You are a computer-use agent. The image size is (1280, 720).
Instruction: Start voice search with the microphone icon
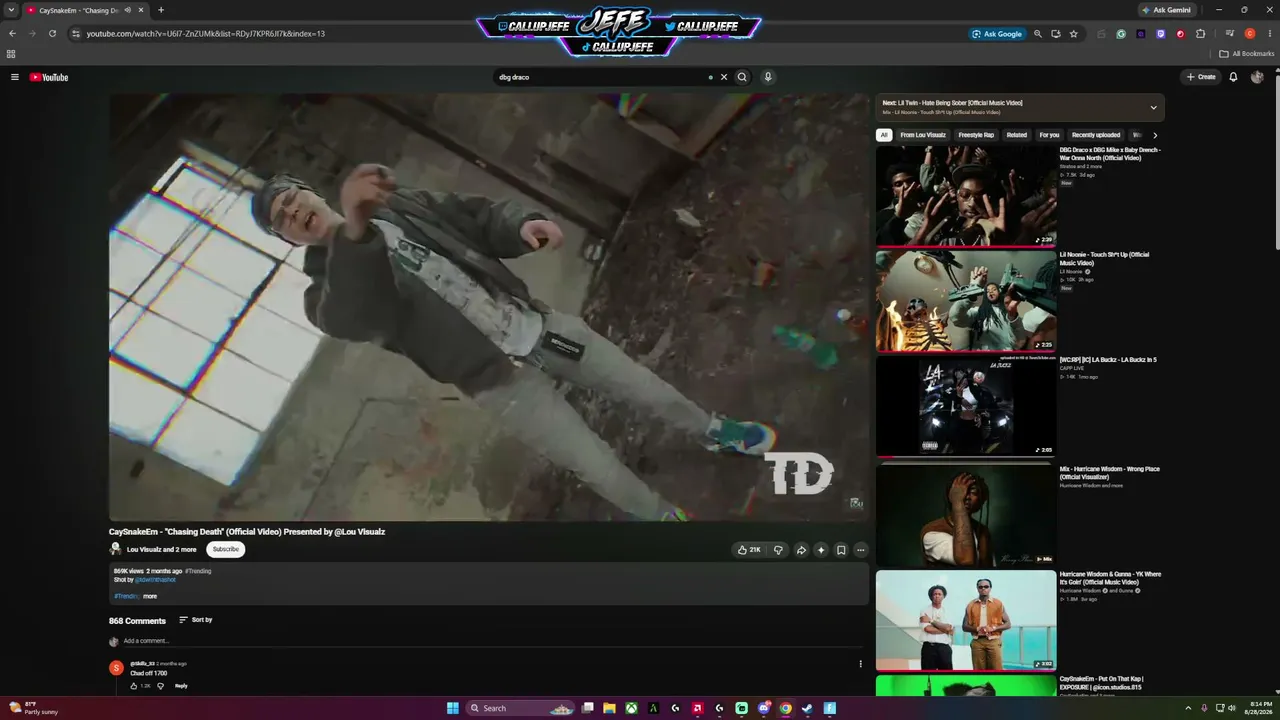click(x=768, y=77)
